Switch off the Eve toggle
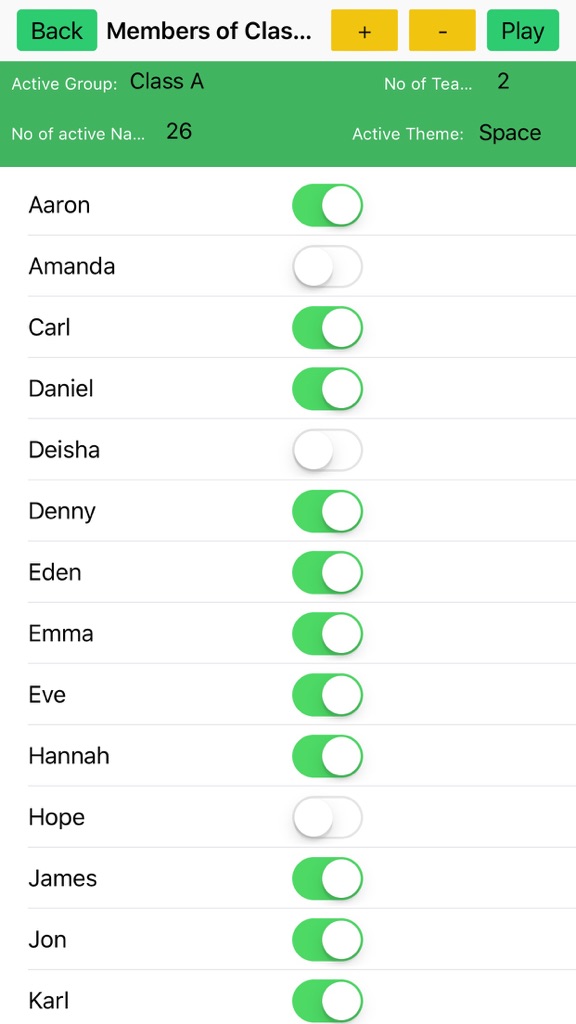Screen dimensions: 576x1024 pos(327,695)
